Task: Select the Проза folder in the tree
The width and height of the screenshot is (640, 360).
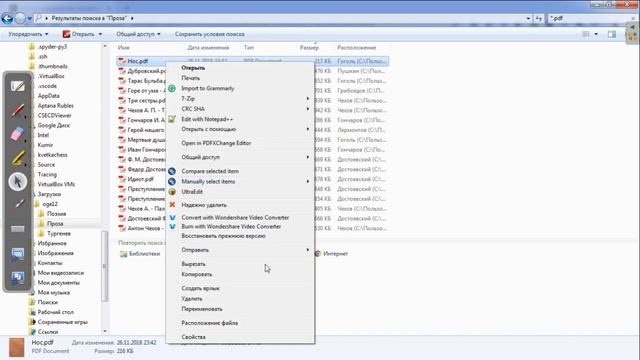Action: 55,224
